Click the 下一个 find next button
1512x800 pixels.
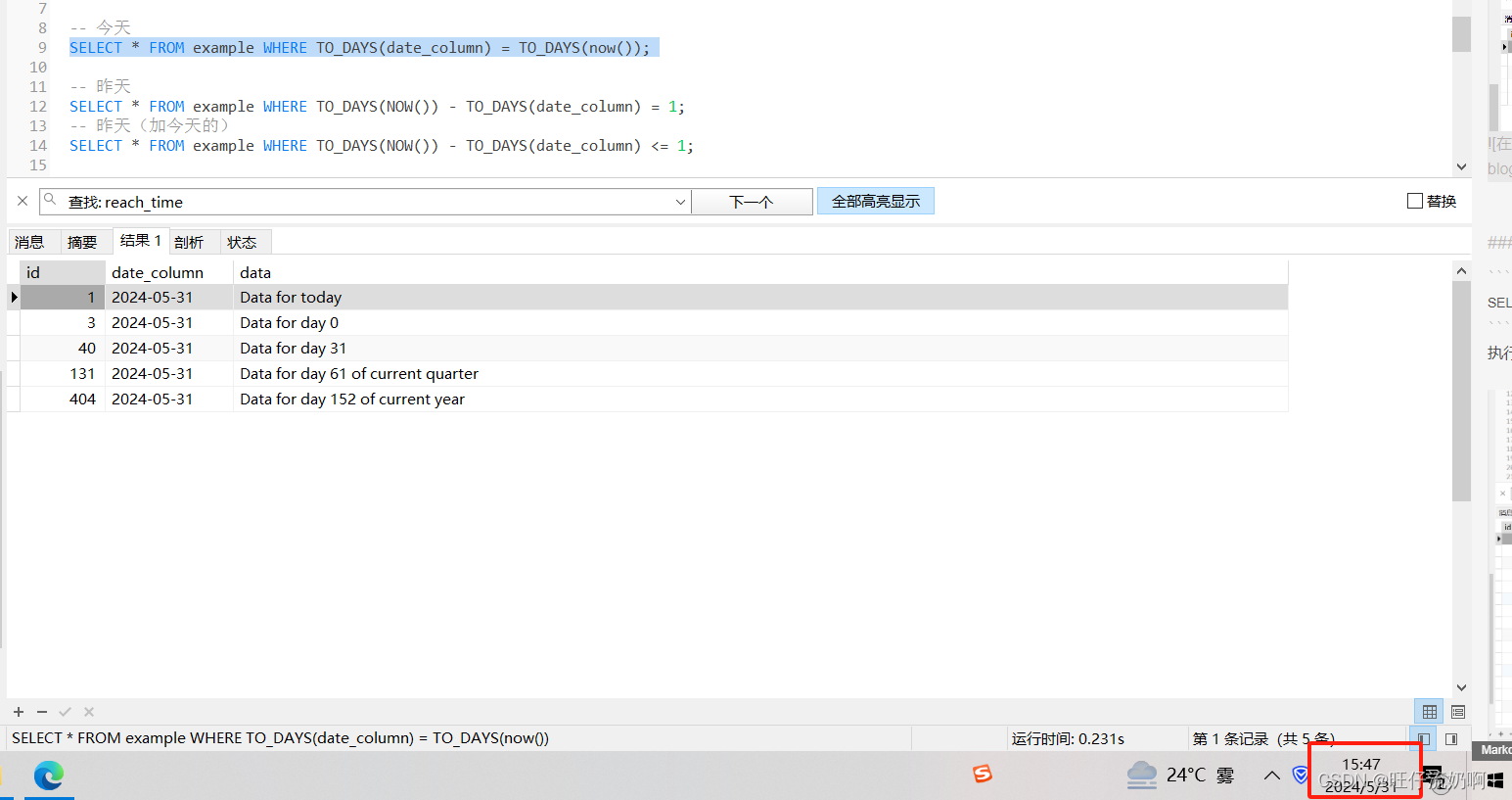752,202
